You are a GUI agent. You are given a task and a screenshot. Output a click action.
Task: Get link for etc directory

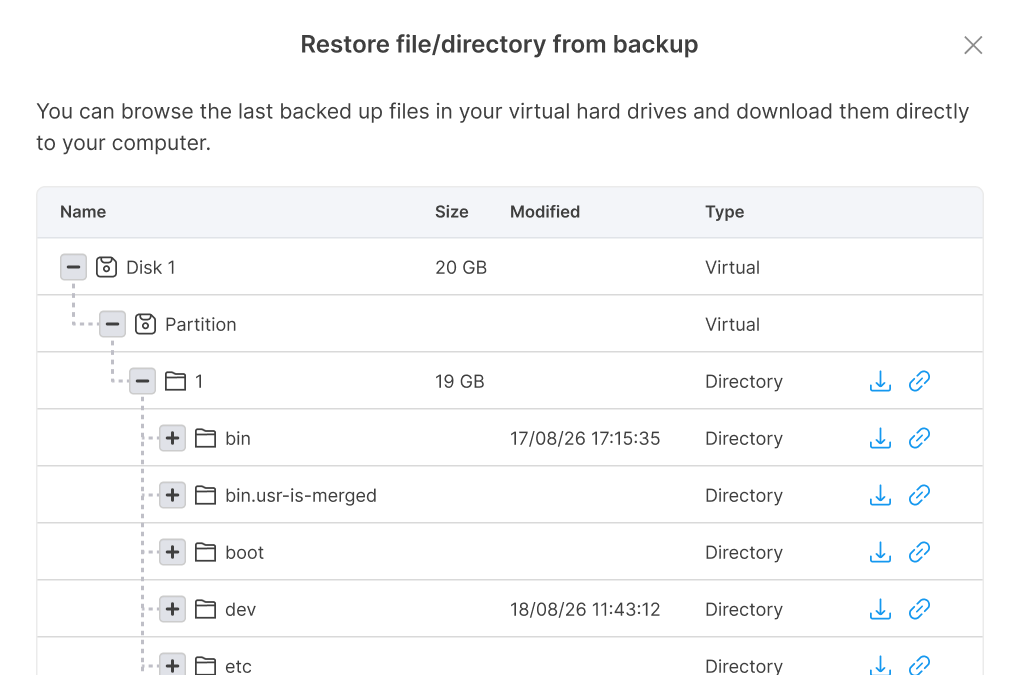(x=919, y=665)
